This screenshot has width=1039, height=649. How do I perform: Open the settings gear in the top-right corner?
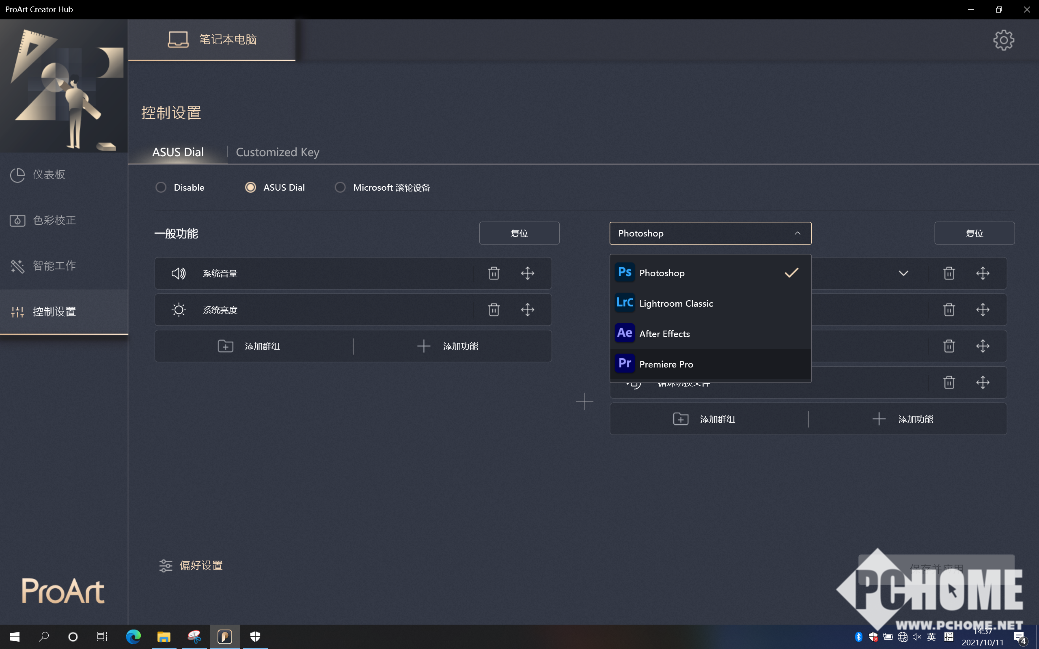tap(1003, 40)
